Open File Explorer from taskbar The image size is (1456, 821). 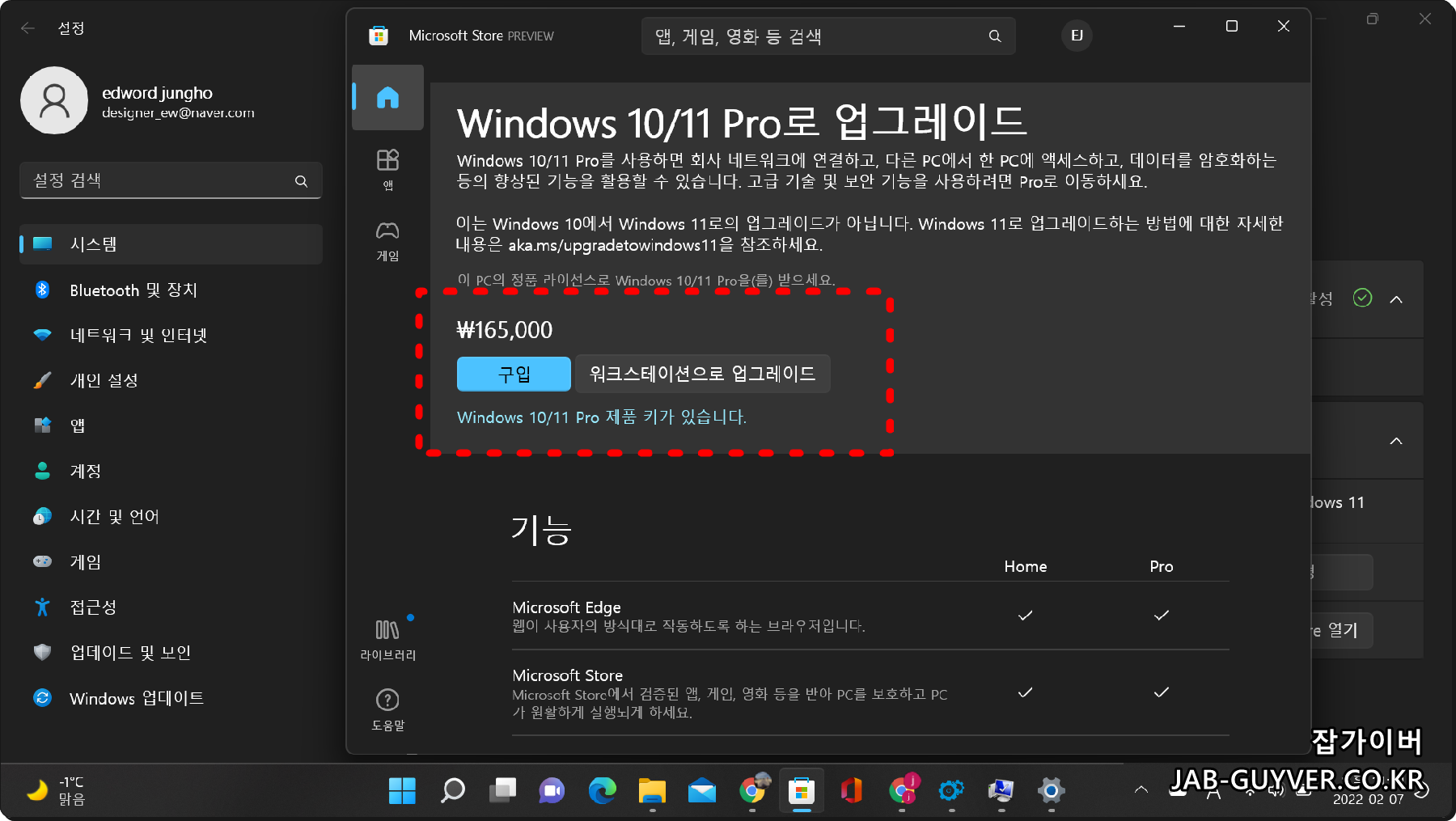pyautogui.click(x=652, y=790)
